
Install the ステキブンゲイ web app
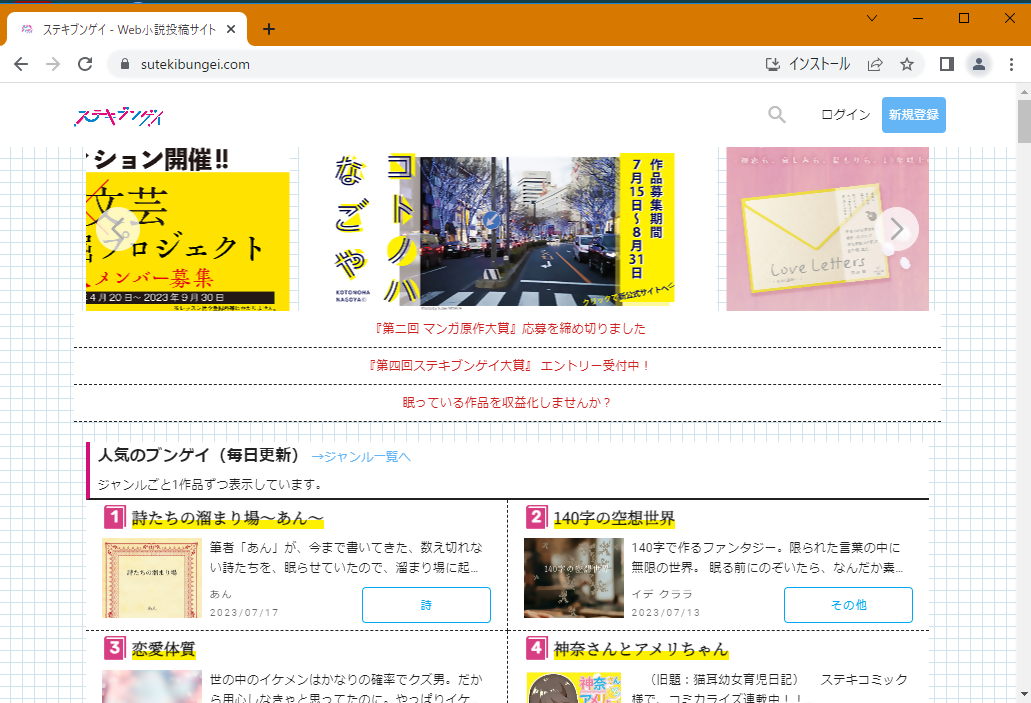[x=808, y=64]
